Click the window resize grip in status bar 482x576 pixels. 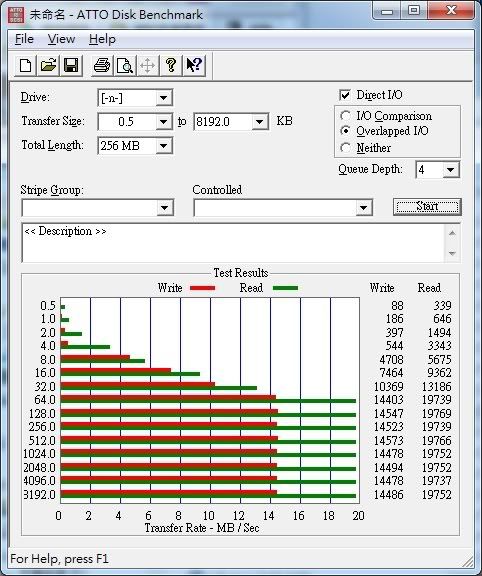click(467, 561)
